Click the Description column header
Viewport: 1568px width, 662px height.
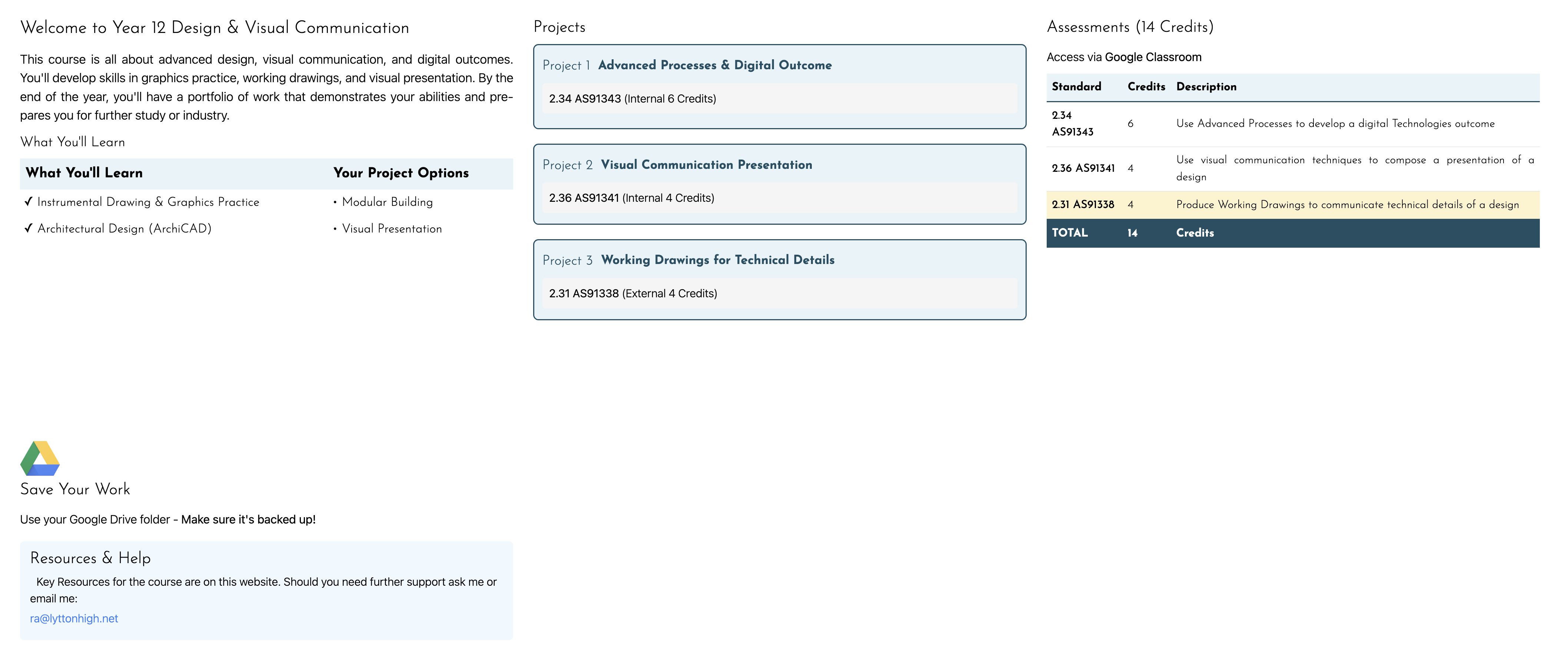1206,86
